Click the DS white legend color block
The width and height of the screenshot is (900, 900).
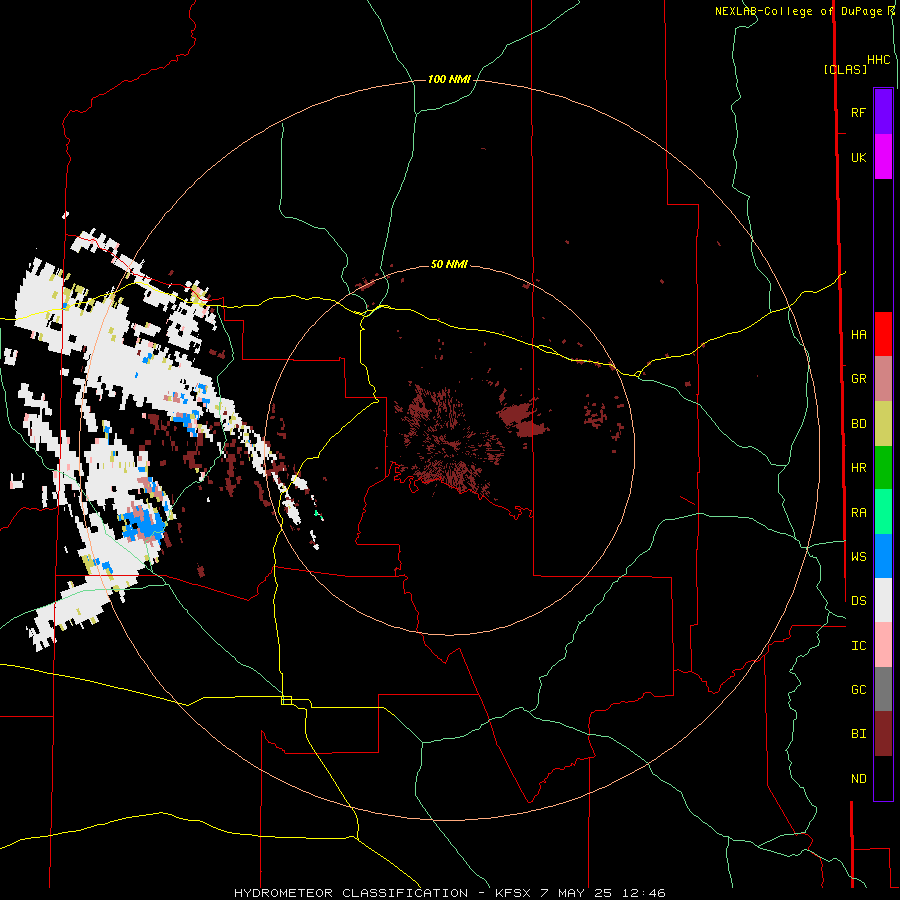coord(883,600)
